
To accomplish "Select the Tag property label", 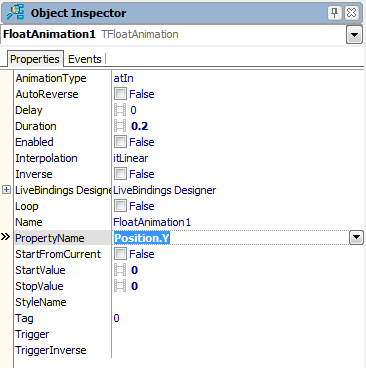I will pos(24,318).
